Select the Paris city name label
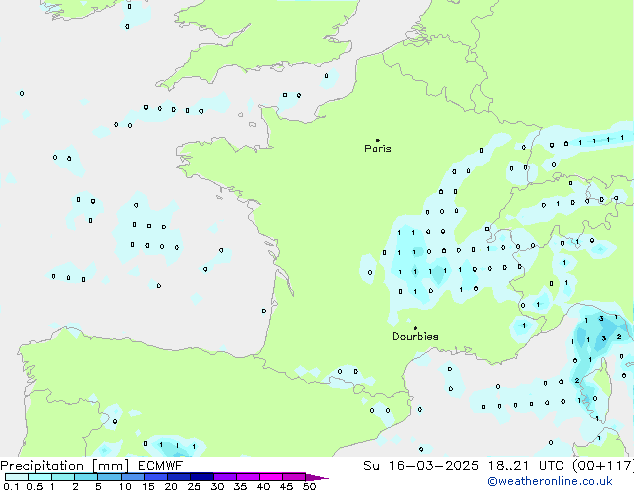The height and width of the screenshot is (490, 634). pyautogui.click(x=378, y=149)
